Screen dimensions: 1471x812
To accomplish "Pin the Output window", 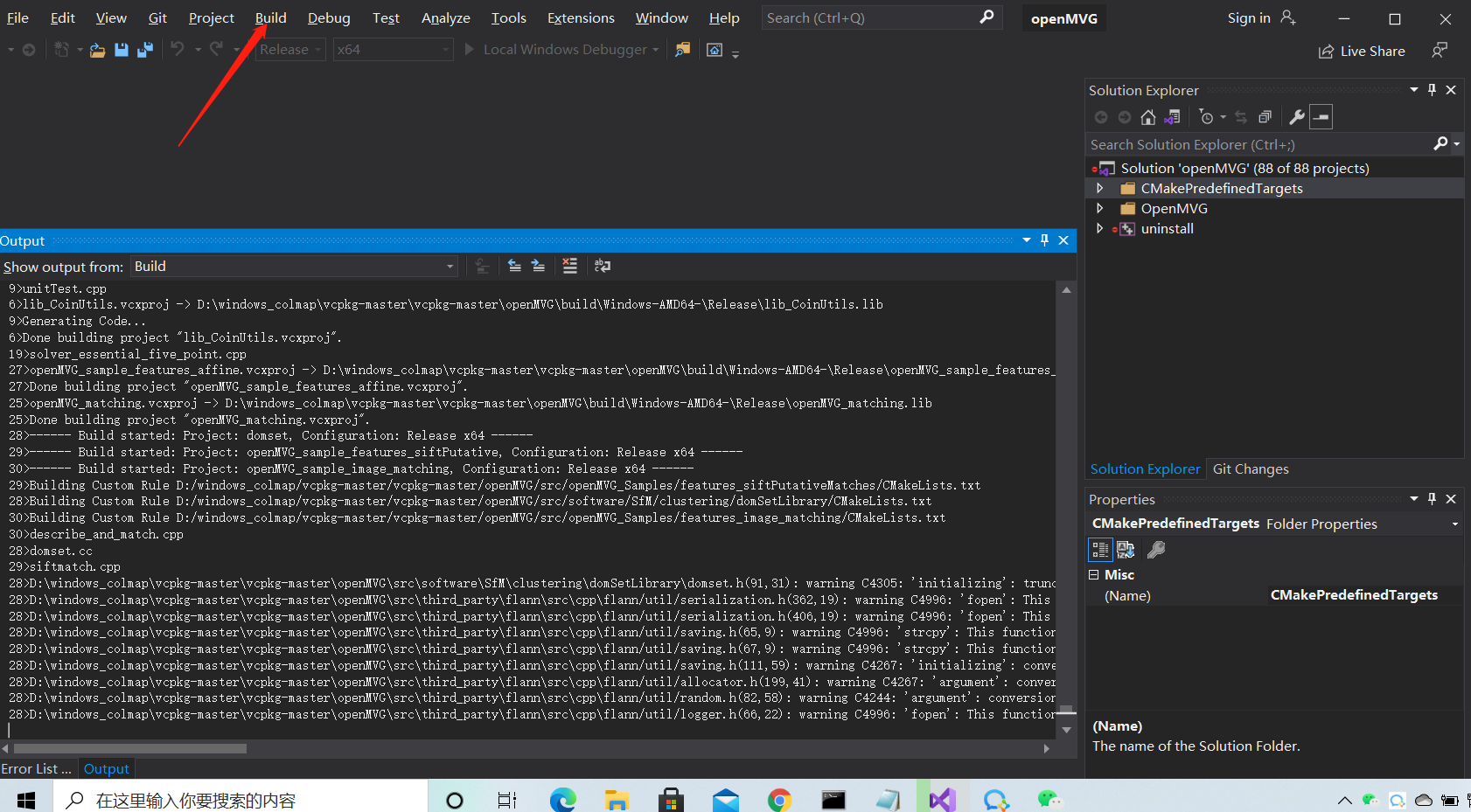I will [1043, 239].
